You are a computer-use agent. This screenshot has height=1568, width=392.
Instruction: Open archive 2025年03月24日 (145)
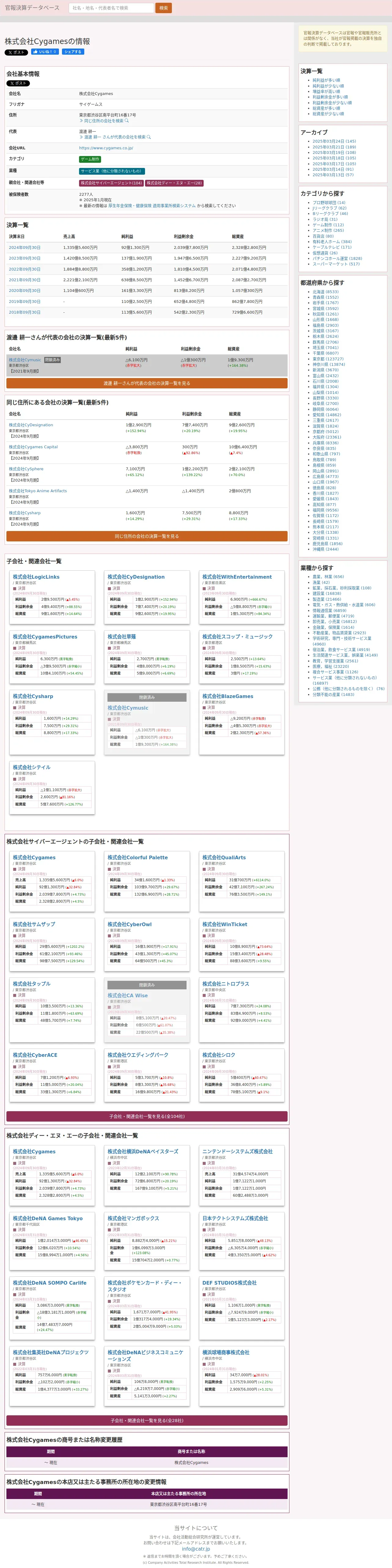[x=334, y=141]
